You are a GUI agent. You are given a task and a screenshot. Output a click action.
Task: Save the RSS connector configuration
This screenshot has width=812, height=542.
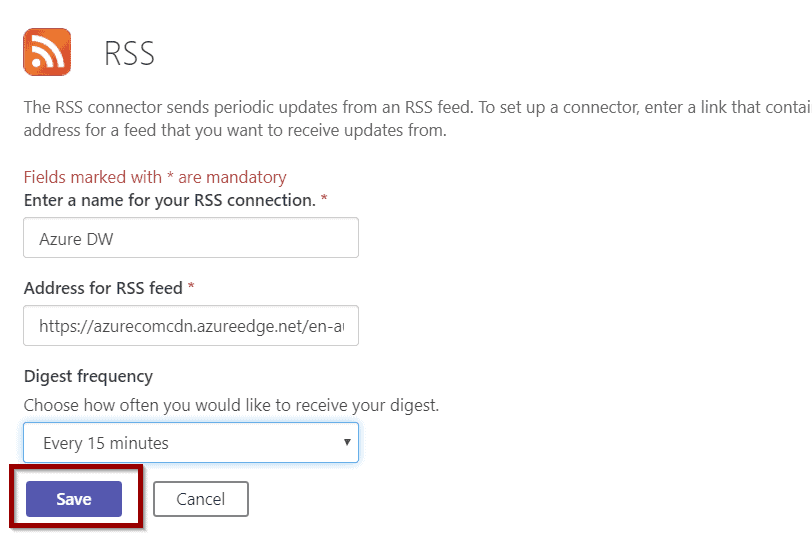coord(74,499)
